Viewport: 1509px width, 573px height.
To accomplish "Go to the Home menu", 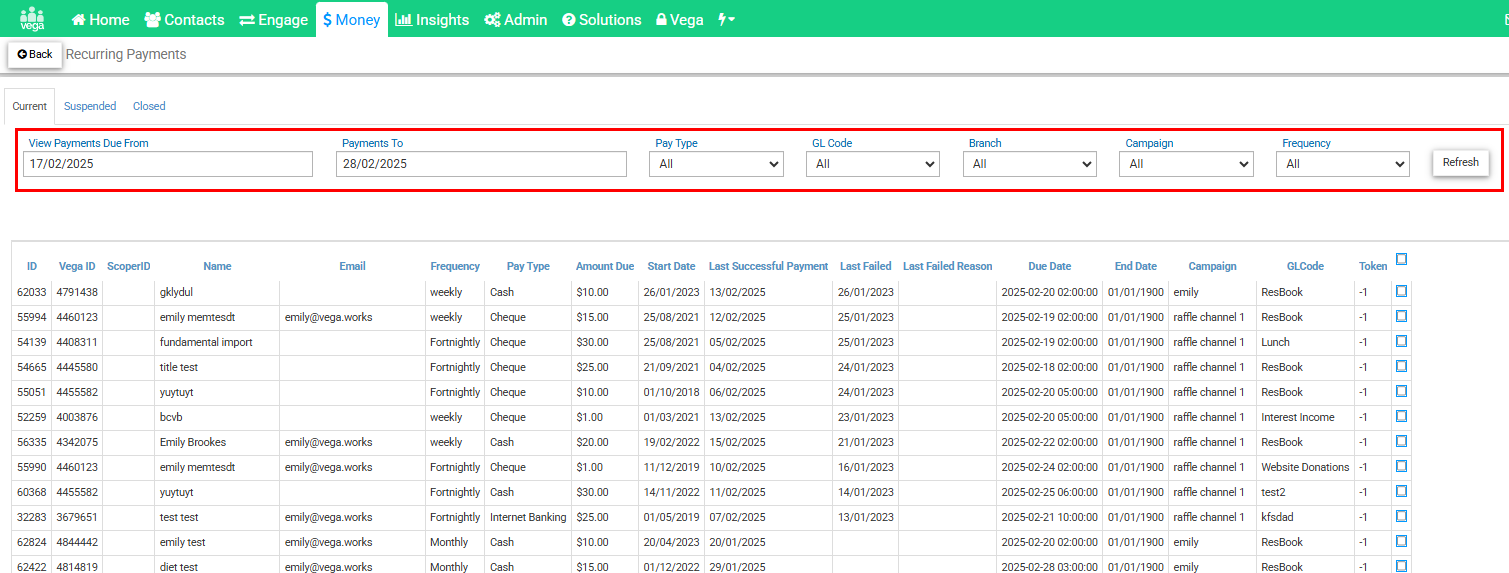I will (100, 19).
